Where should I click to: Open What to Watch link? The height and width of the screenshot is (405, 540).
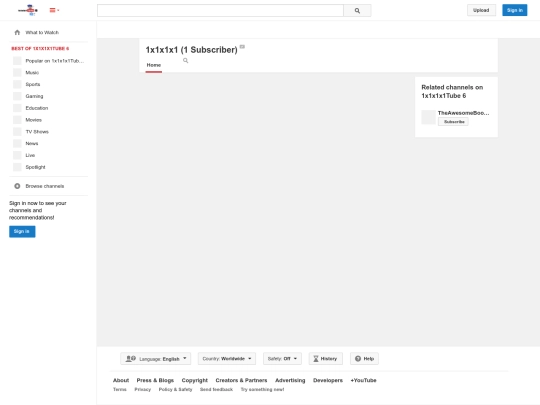[42, 32]
